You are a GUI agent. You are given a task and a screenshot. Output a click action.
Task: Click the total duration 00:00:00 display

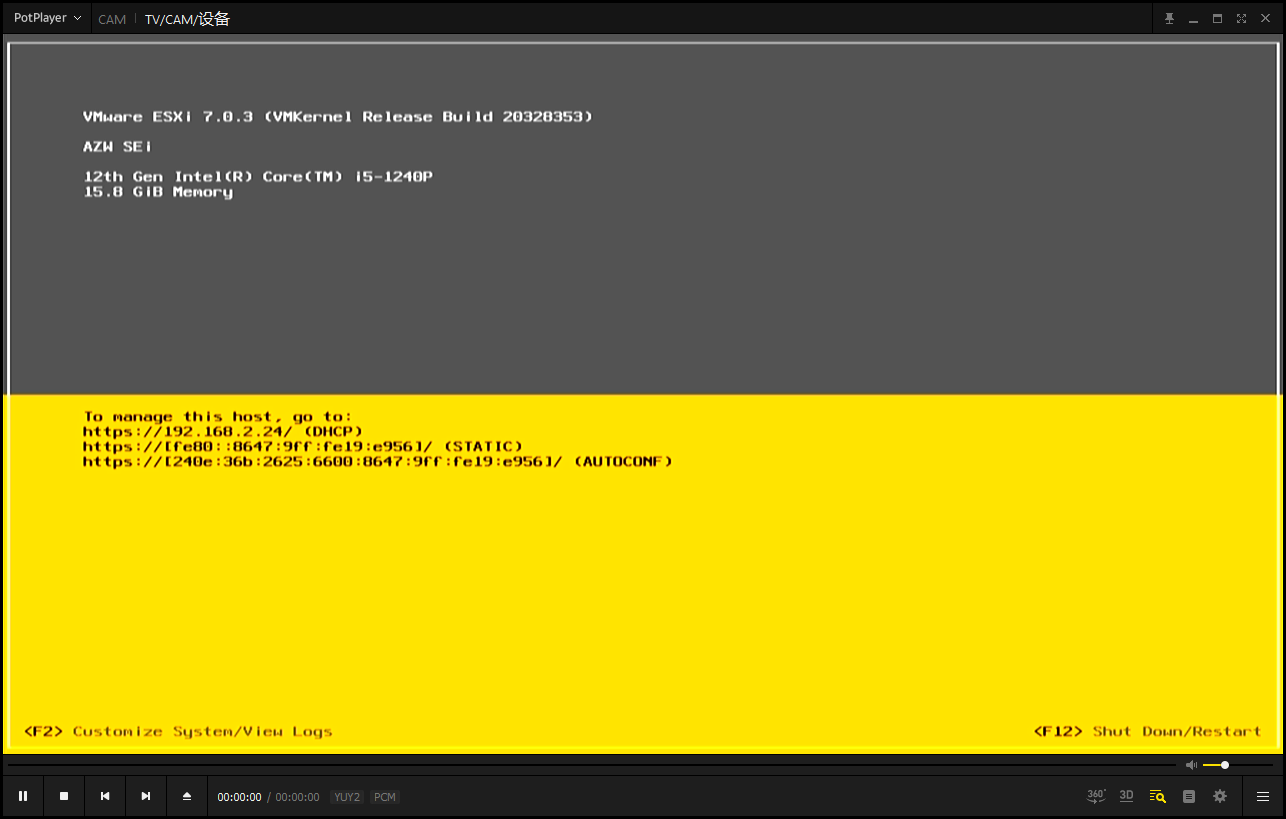pos(297,797)
